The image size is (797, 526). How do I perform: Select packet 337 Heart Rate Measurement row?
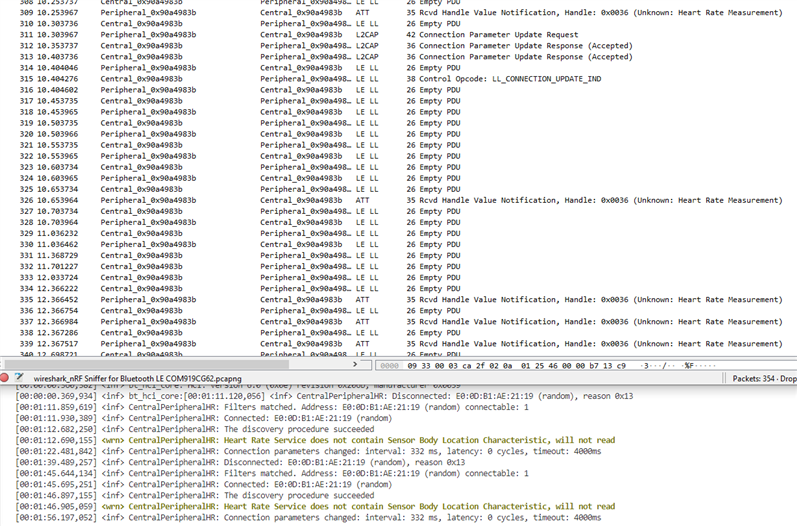pyautogui.click(x=300, y=321)
